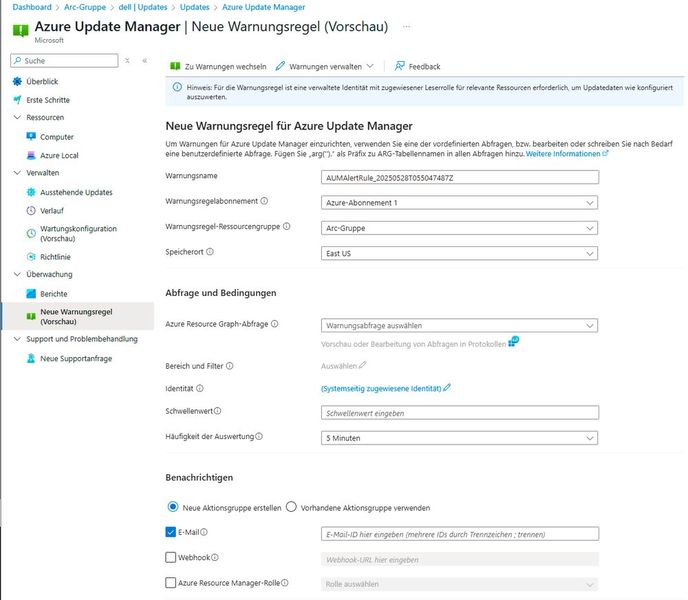Click the Systemseitig zugewiesene Identität link
Image resolution: width=688 pixels, height=600 pixels.
pos(381,388)
